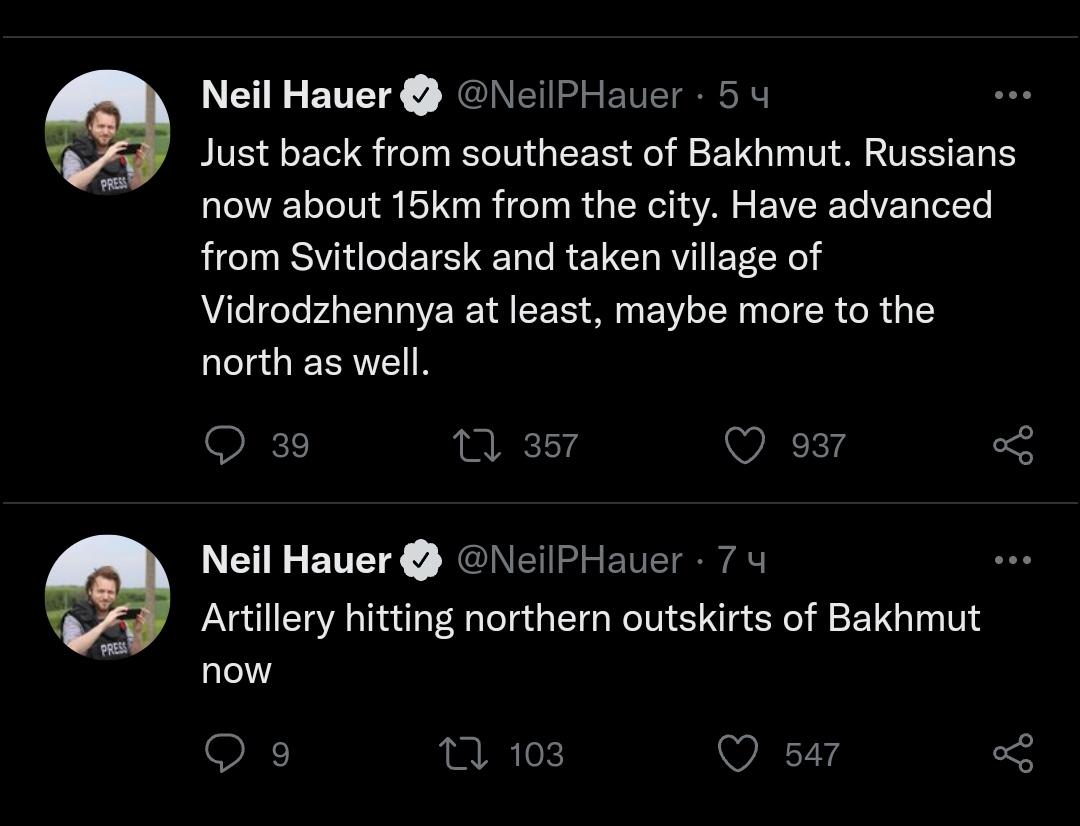This screenshot has height=826, width=1080.
Task: Open more options on the second tweet
Action: point(1012,560)
